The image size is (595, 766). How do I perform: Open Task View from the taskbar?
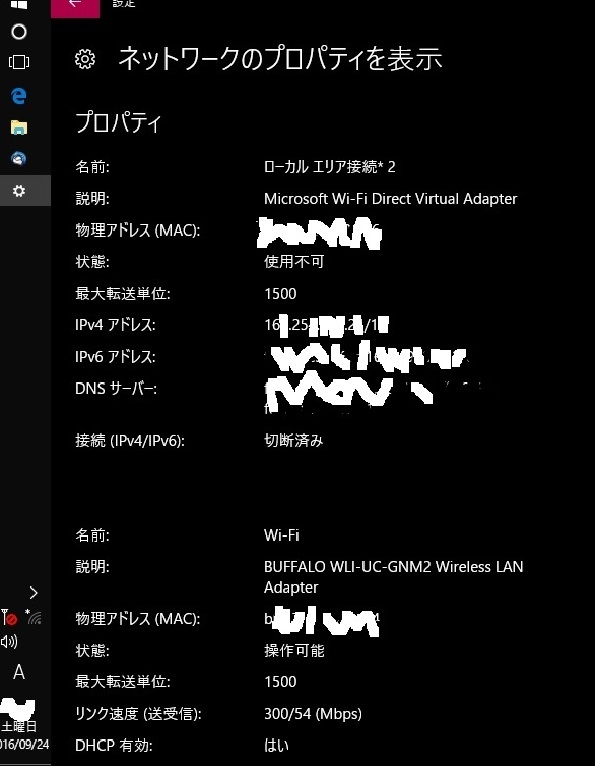[19, 62]
